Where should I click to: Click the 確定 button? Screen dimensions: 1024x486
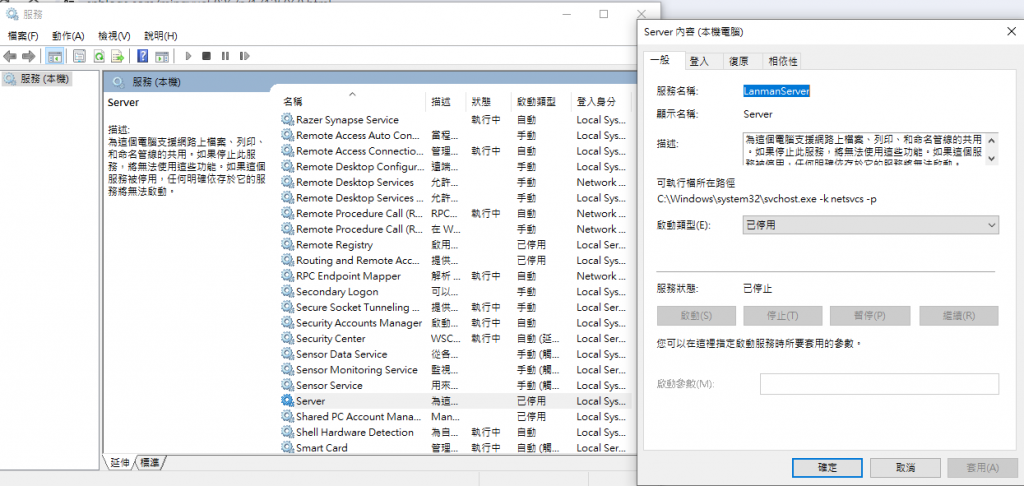pos(826,467)
